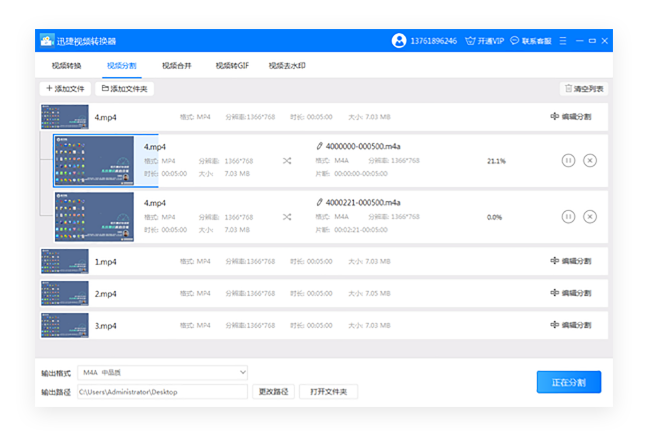Select the 4.mp4 top row thumbnail
Image resolution: width=650 pixels, height=448 pixels.
[x=65, y=117]
